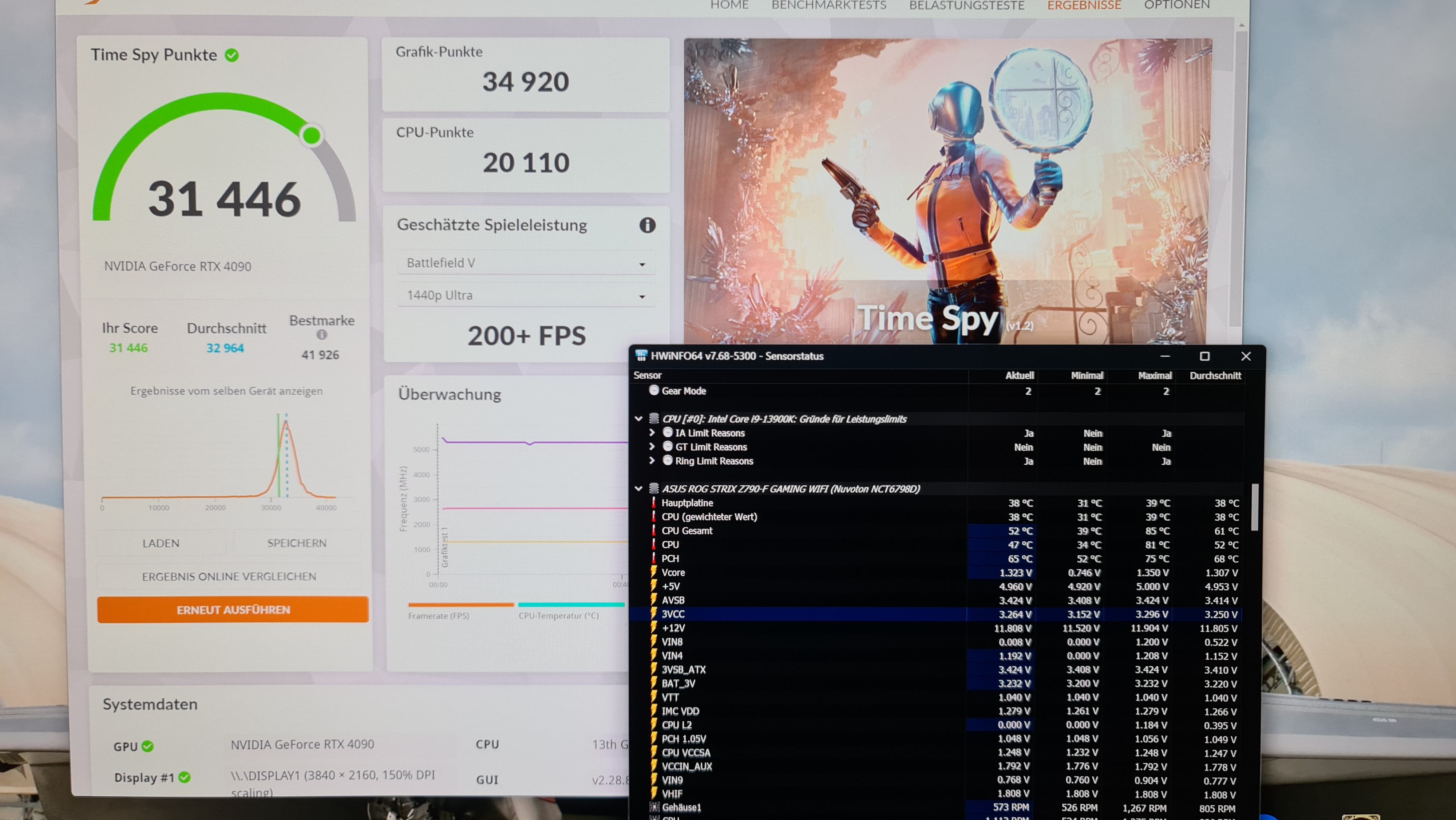1456x820 pixels.
Task: Click the 1.323 V Vcore current value
Action: tap(1015, 572)
